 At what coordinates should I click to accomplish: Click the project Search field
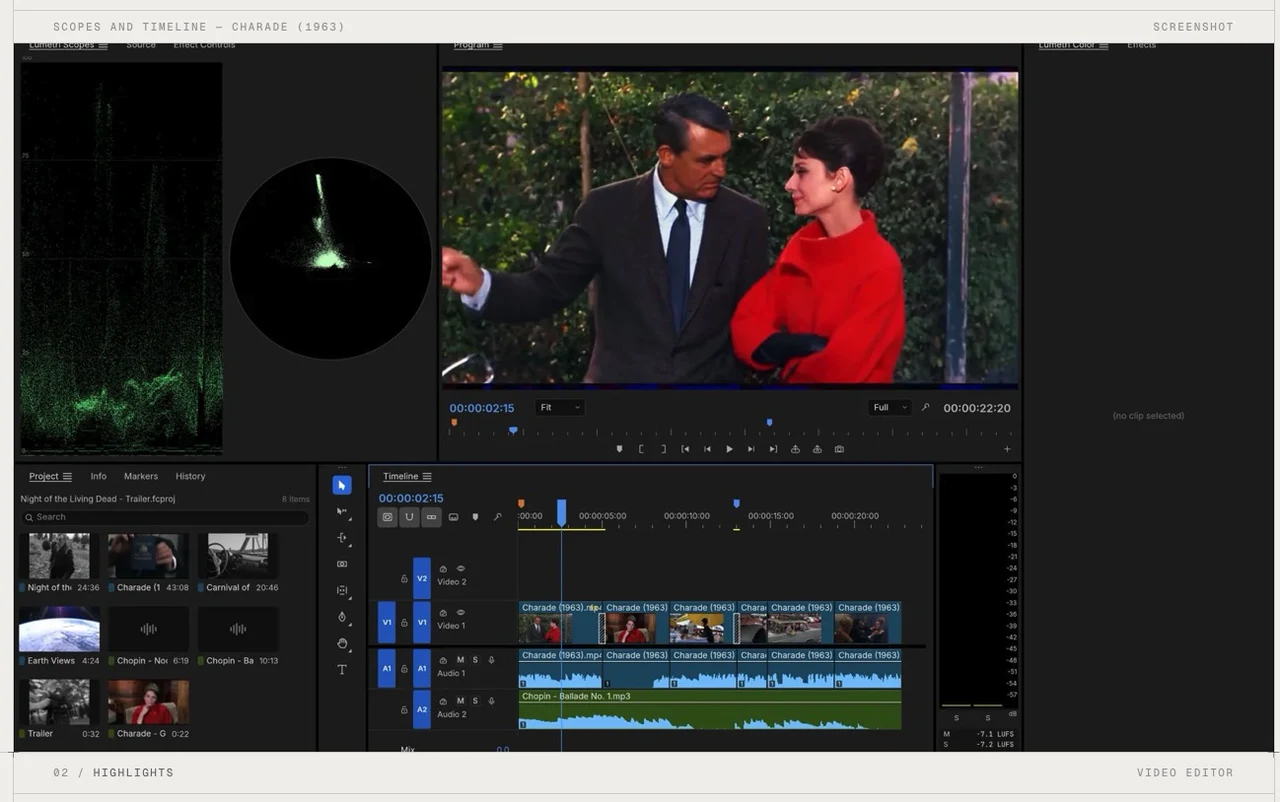(x=165, y=517)
